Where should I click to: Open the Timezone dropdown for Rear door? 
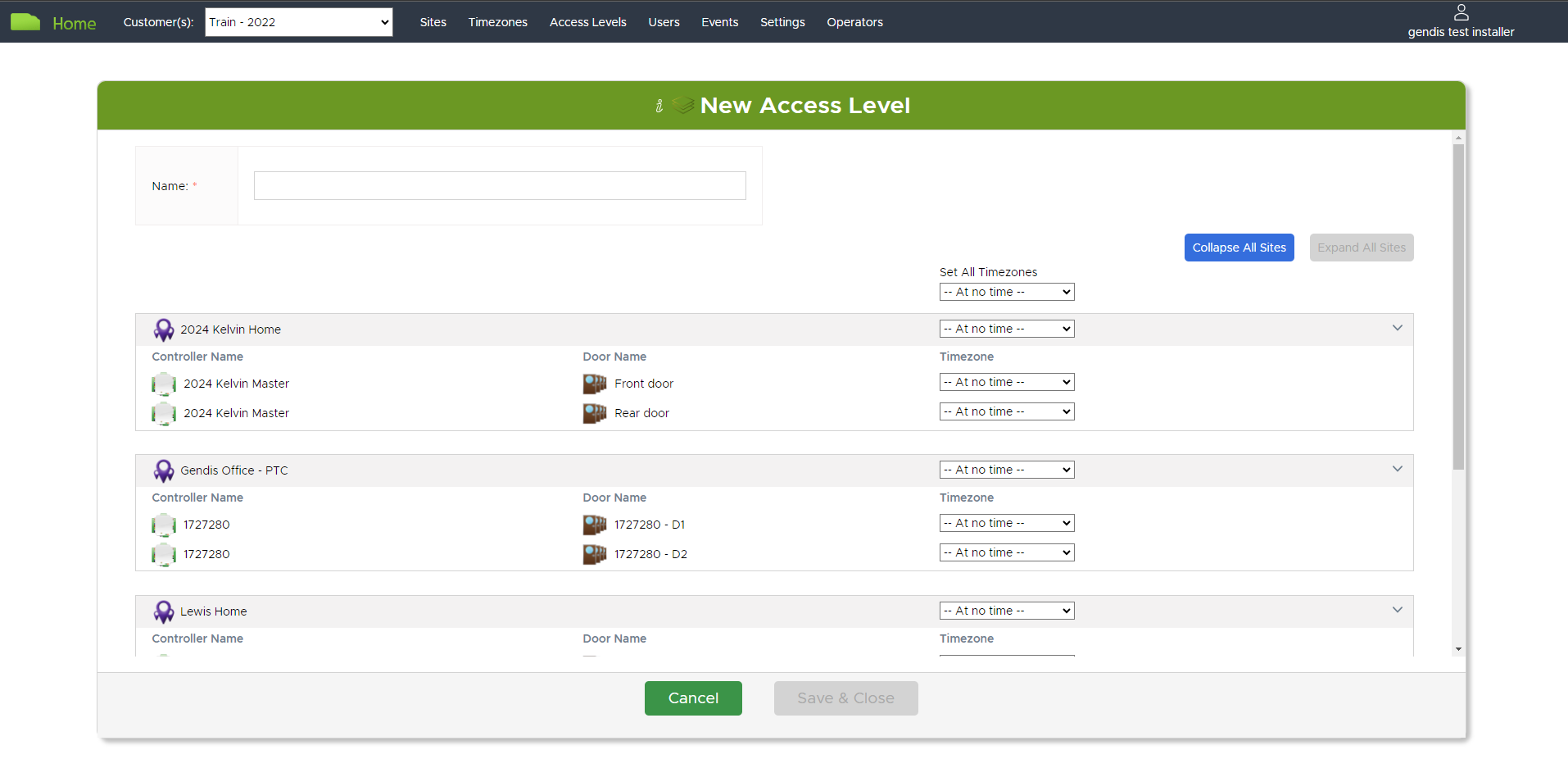pyautogui.click(x=1006, y=411)
